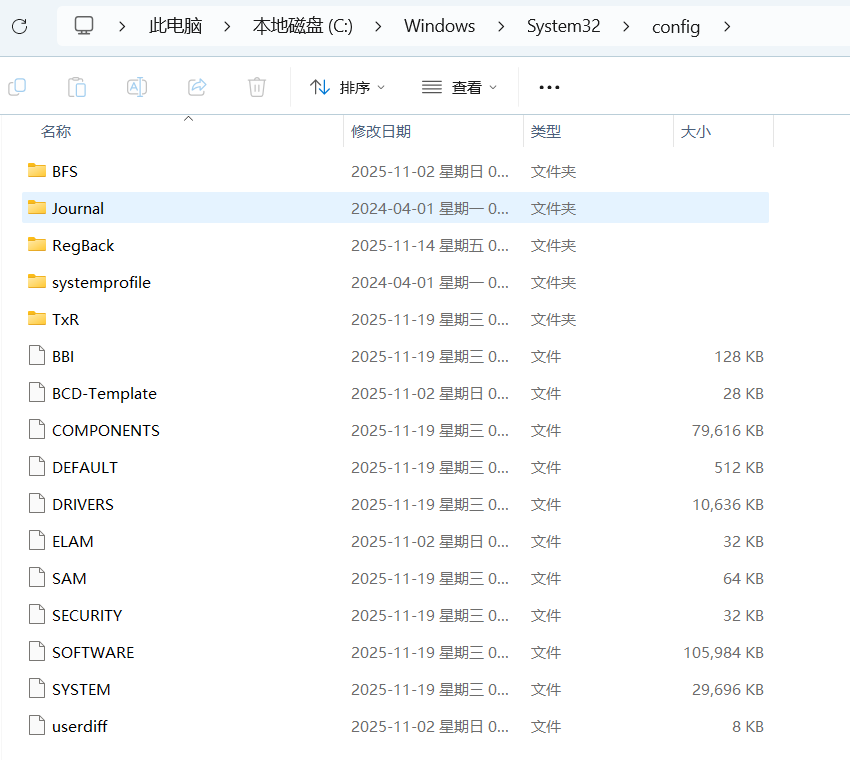Navigate to System32 breadcrumb segment
This screenshot has height=760, width=850.
(563, 26)
